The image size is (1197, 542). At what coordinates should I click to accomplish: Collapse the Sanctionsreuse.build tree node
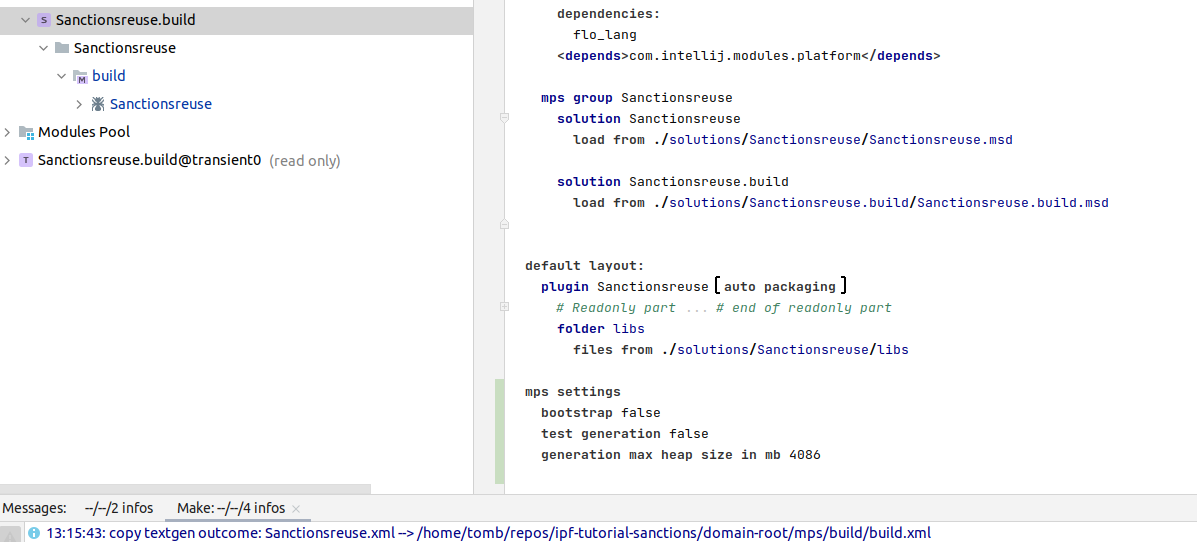25,20
